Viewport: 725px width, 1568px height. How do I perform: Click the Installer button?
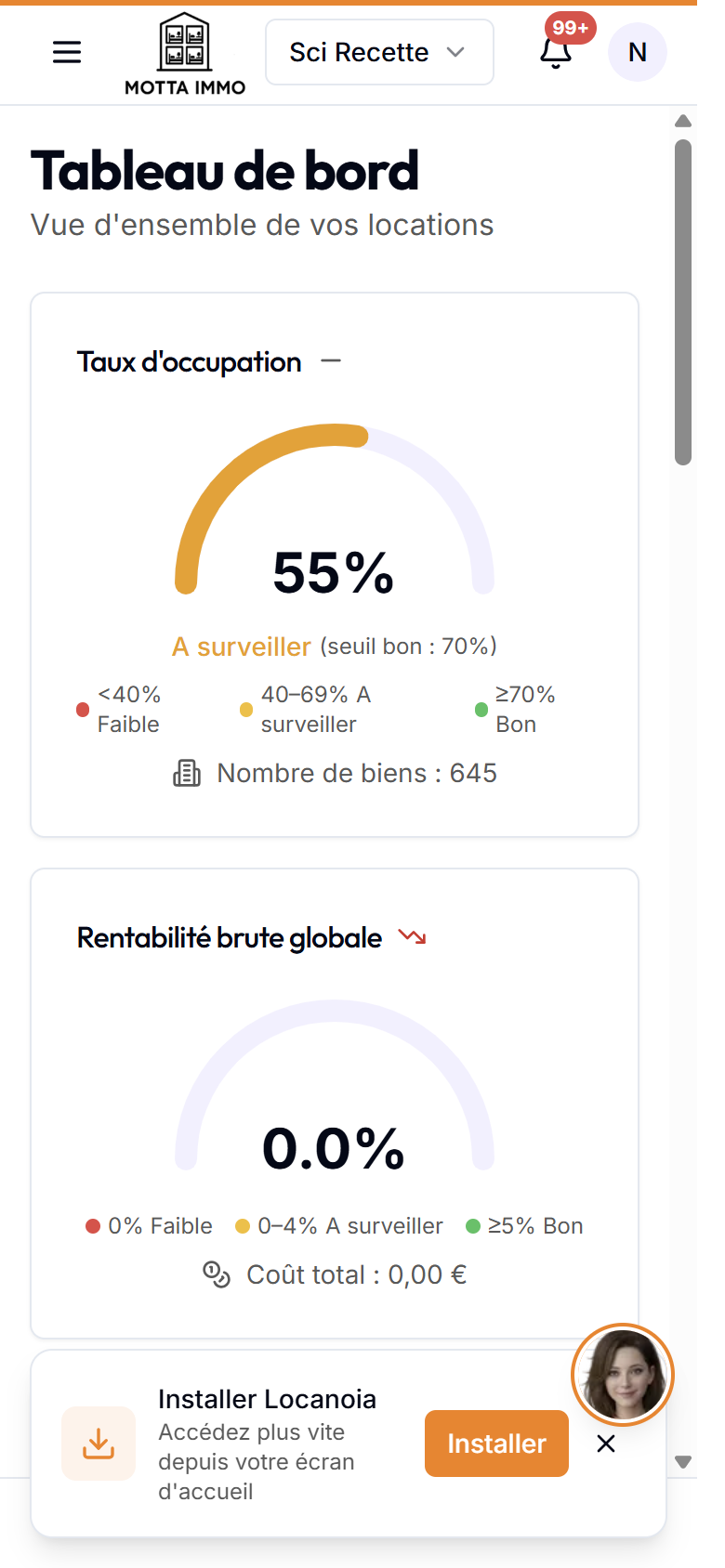tap(496, 1444)
